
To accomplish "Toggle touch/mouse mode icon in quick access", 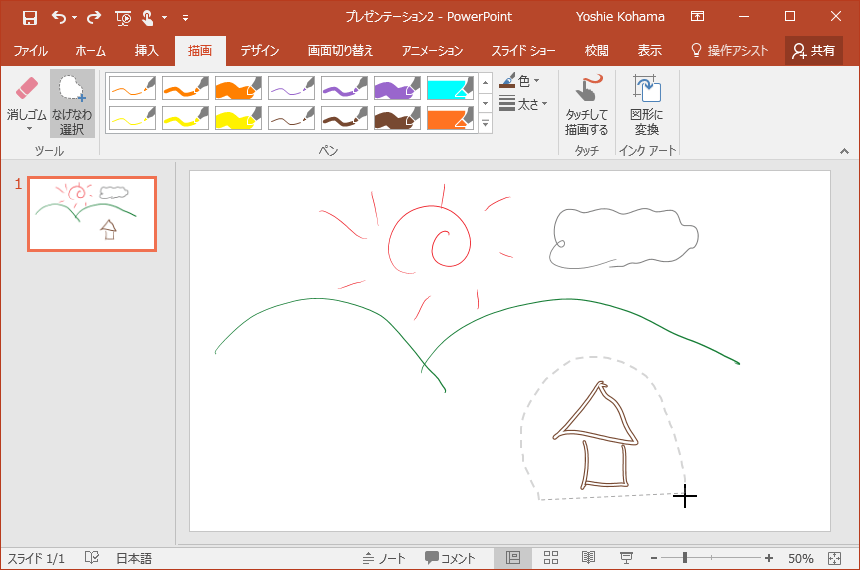I will 148,18.
